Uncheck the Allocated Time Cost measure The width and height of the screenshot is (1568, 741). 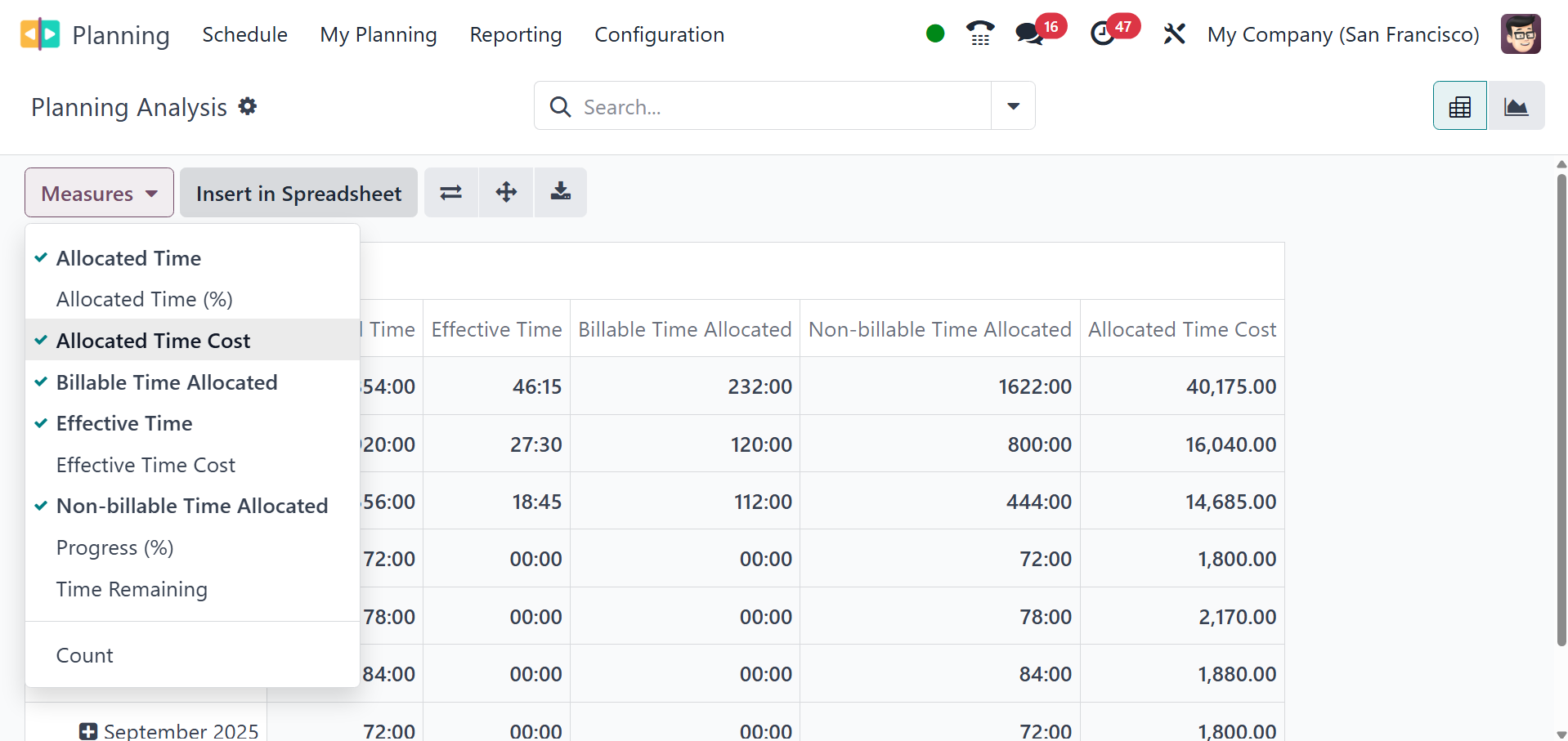tap(153, 341)
